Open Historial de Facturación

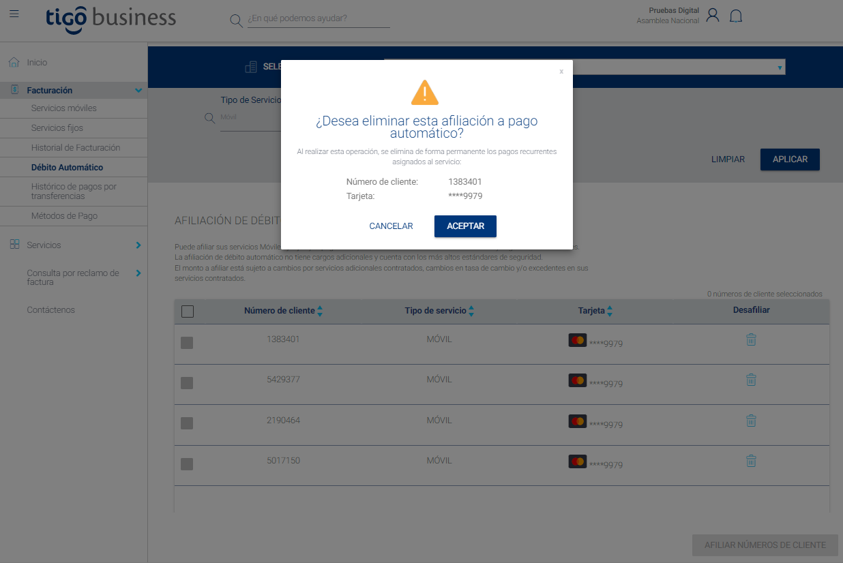coord(76,147)
